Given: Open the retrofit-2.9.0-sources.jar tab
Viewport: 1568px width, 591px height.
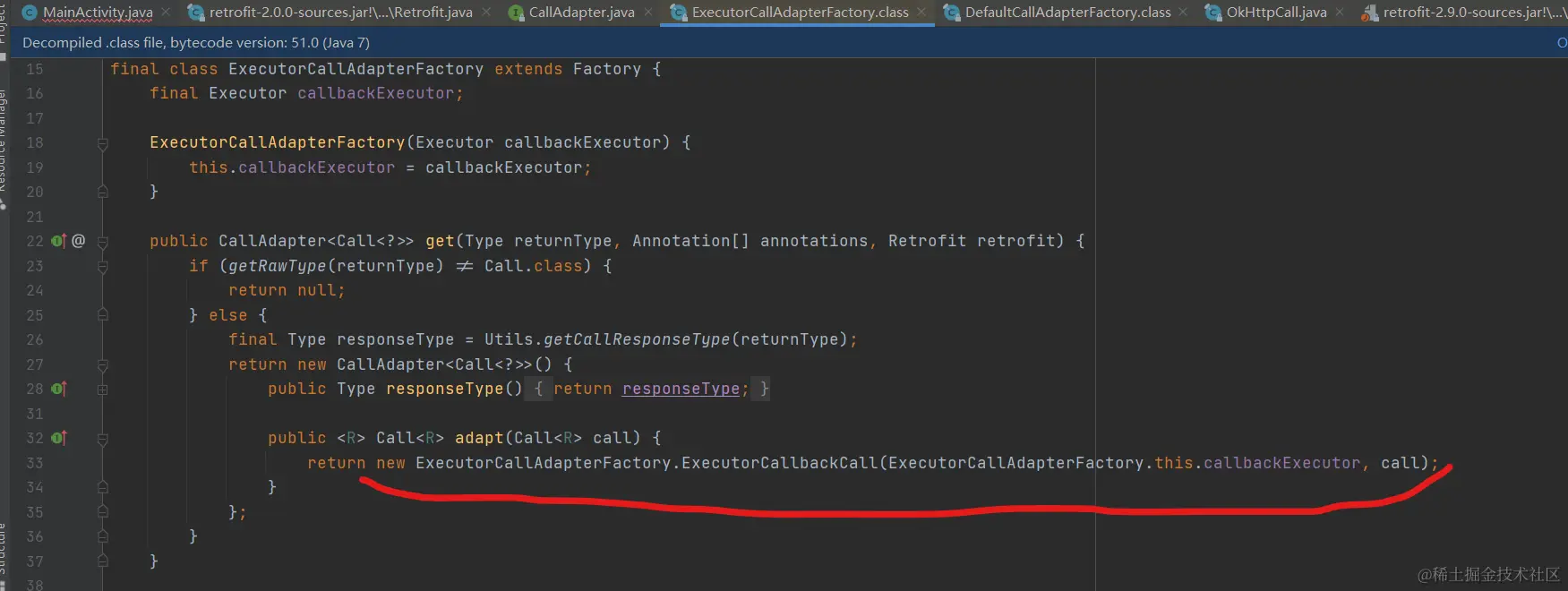Looking at the screenshot, I should 1464,13.
